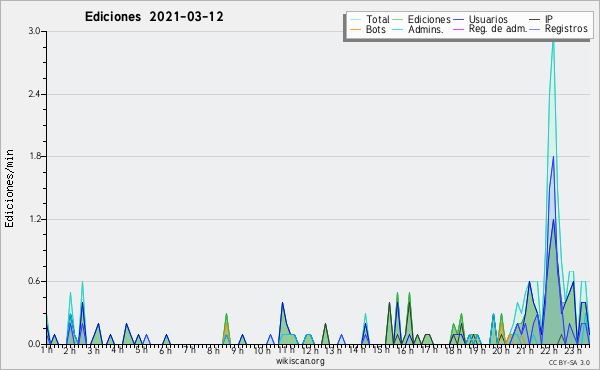Click the 1.8 y-axis gridline label

[34, 156]
